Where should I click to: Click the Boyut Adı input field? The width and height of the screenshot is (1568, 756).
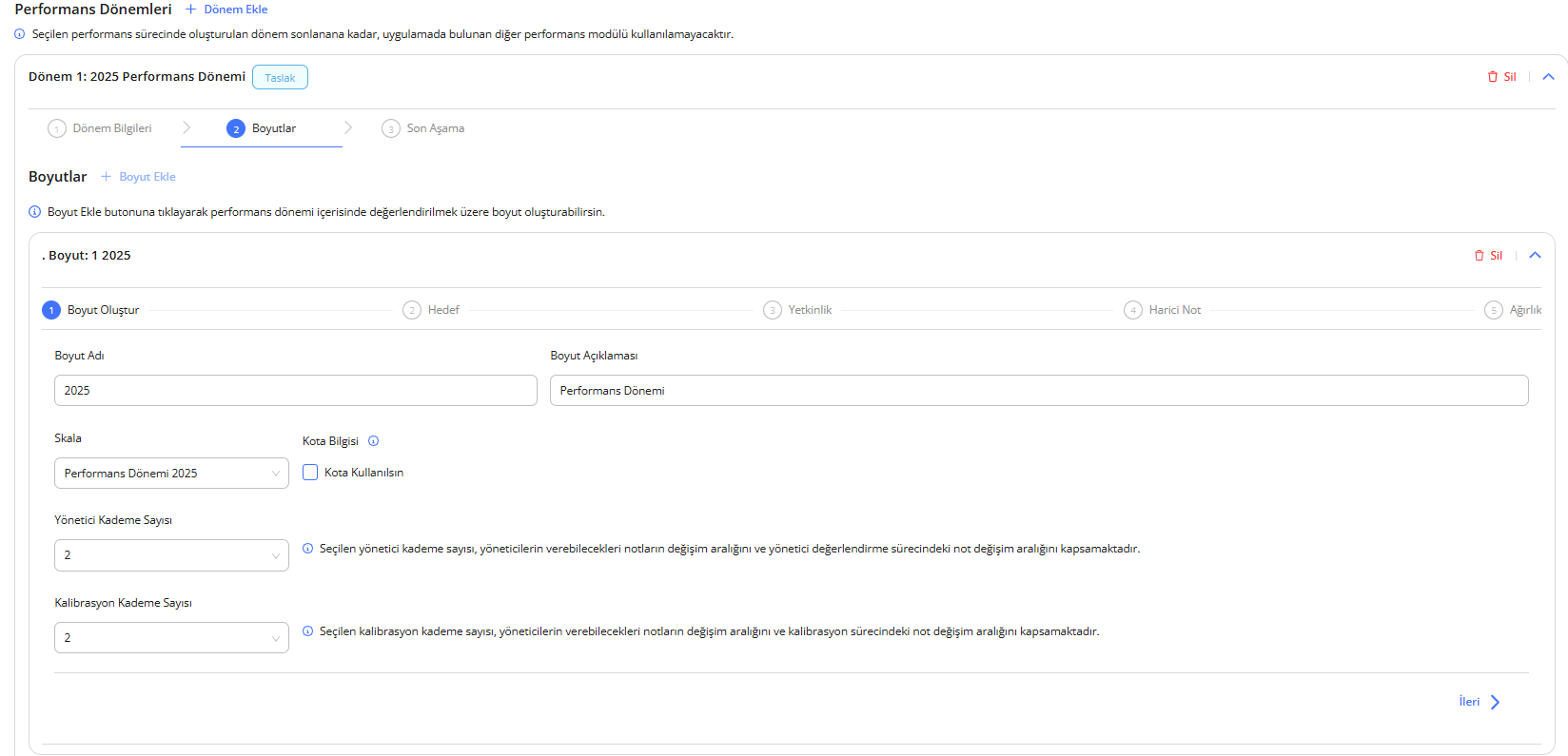pos(295,391)
